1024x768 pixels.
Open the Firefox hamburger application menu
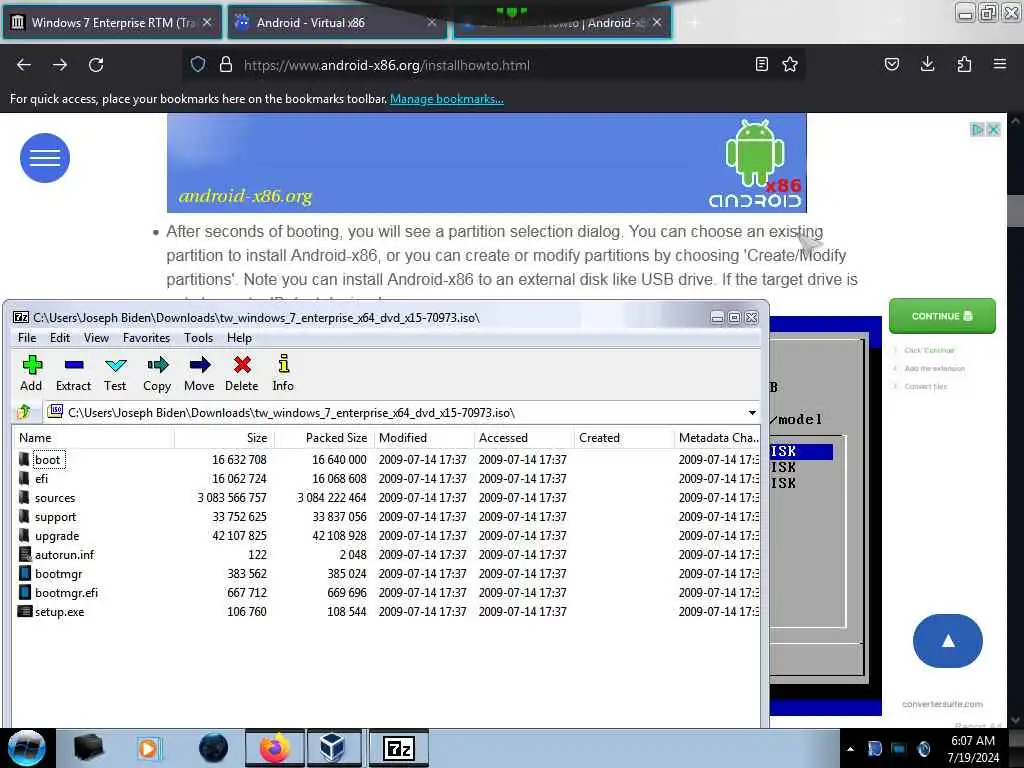pyautogui.click(x=1000, y=64)
